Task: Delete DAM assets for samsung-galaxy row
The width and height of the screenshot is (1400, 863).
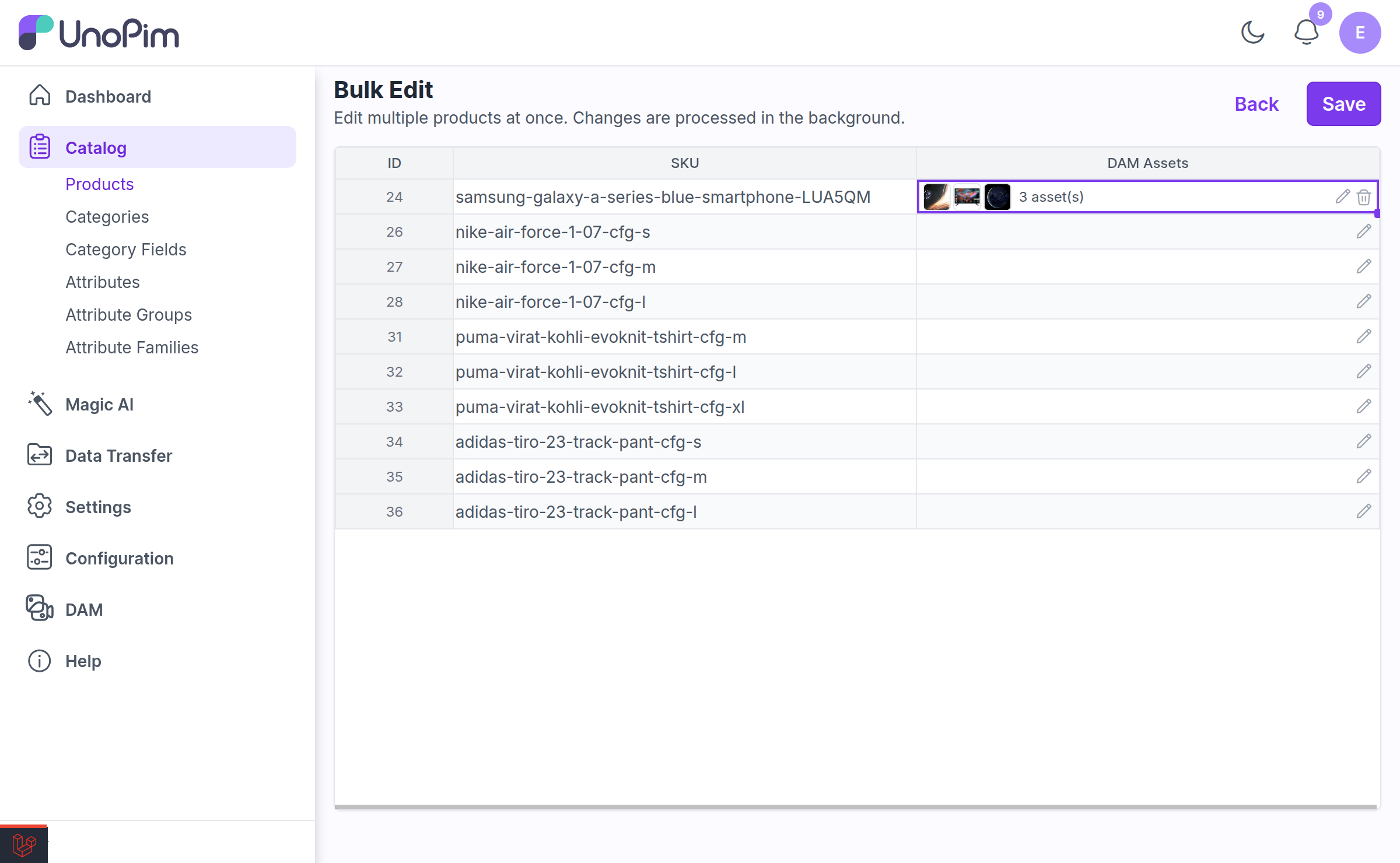Action: 1364,197
